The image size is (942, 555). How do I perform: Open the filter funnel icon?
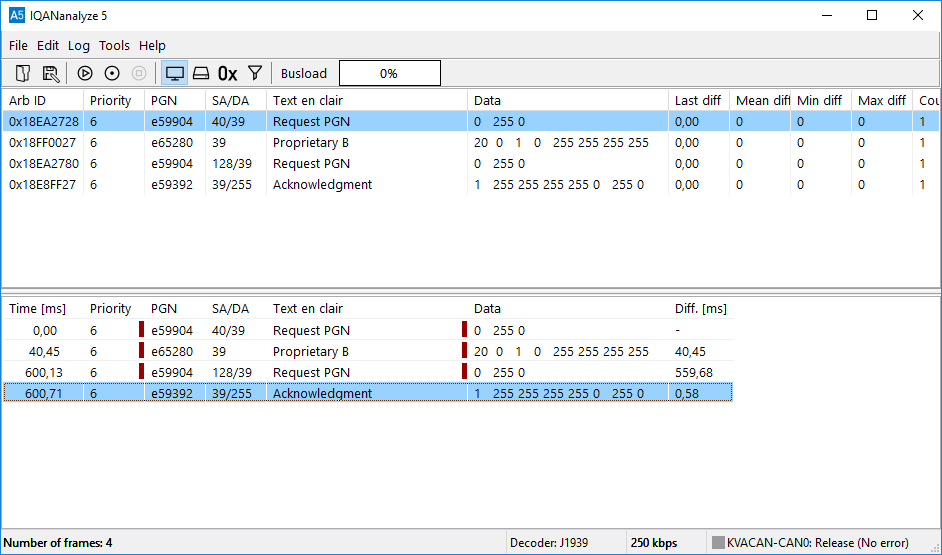[x=255, y=73]
